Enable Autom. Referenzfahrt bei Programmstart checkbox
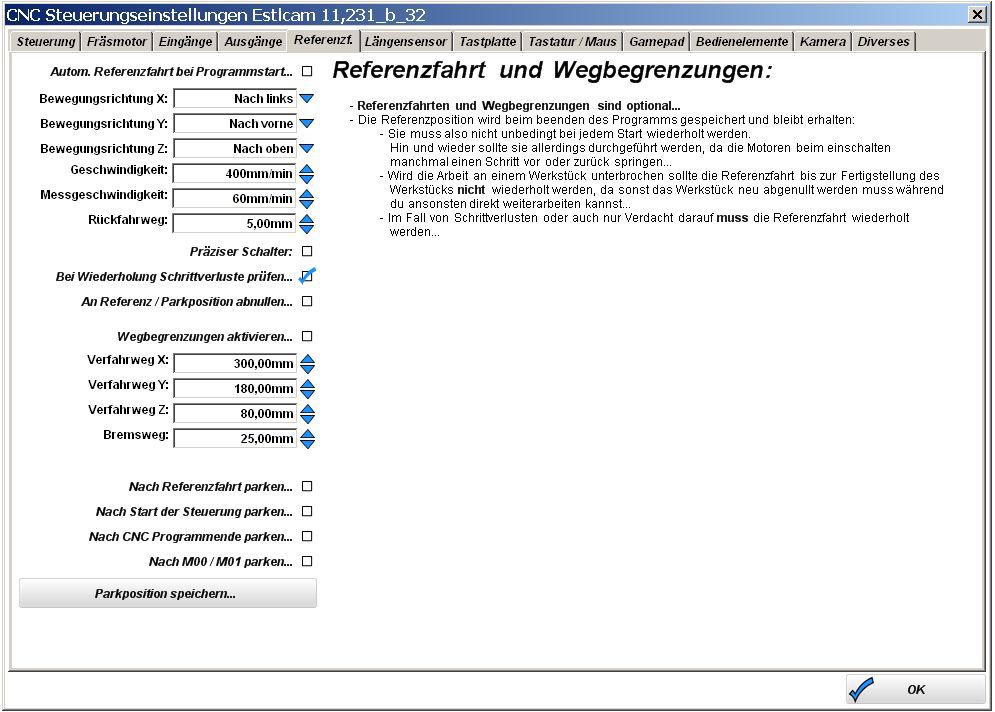 pos(307,72)
